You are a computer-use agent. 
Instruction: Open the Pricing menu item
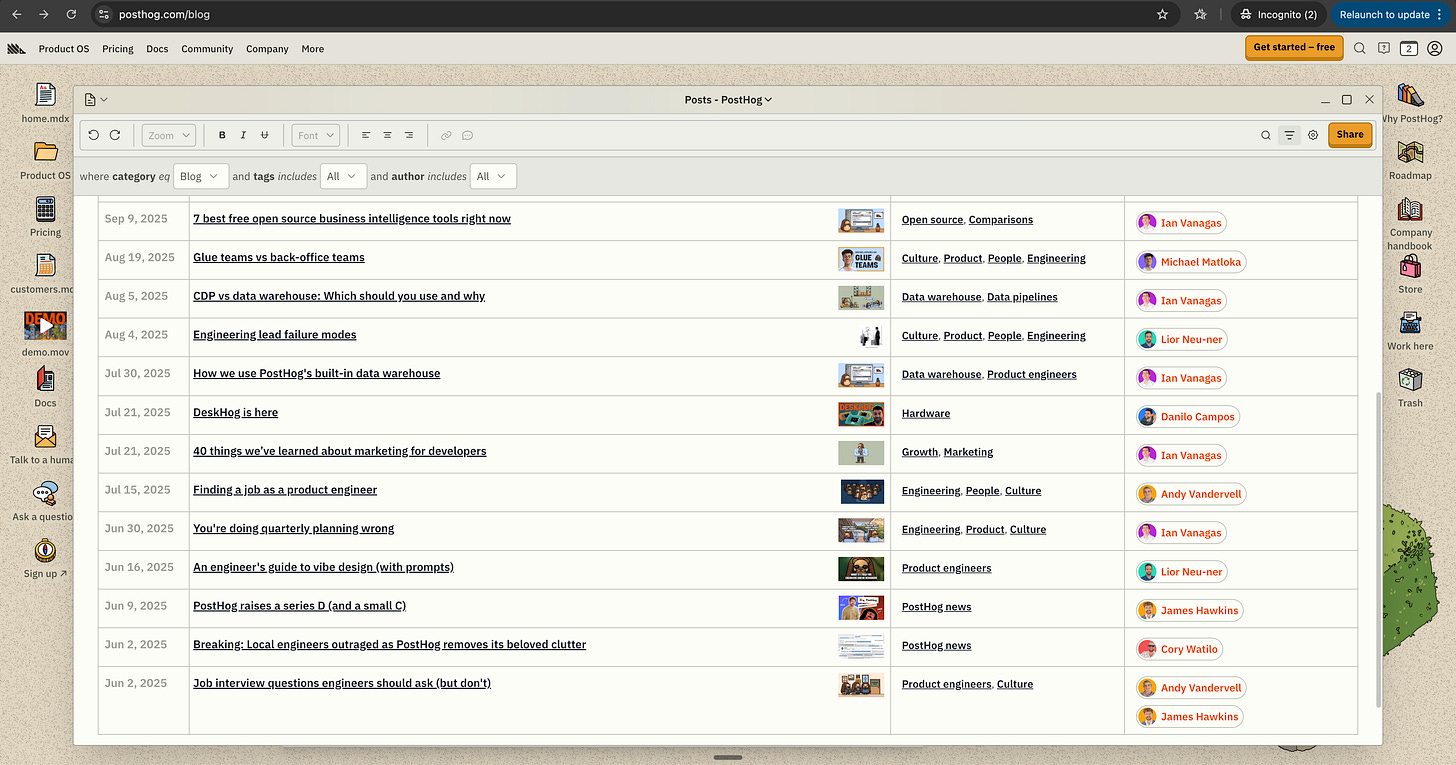(118, 48)
